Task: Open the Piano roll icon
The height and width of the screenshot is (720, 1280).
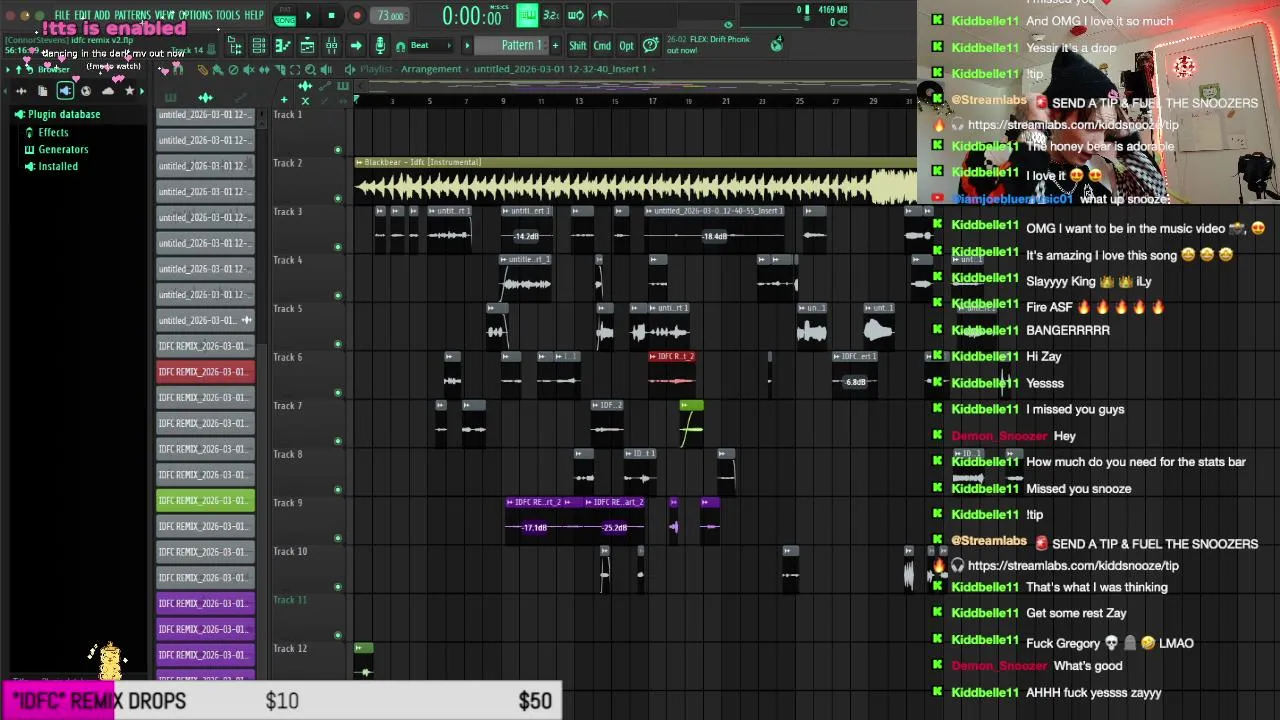Action: (282, 46)
